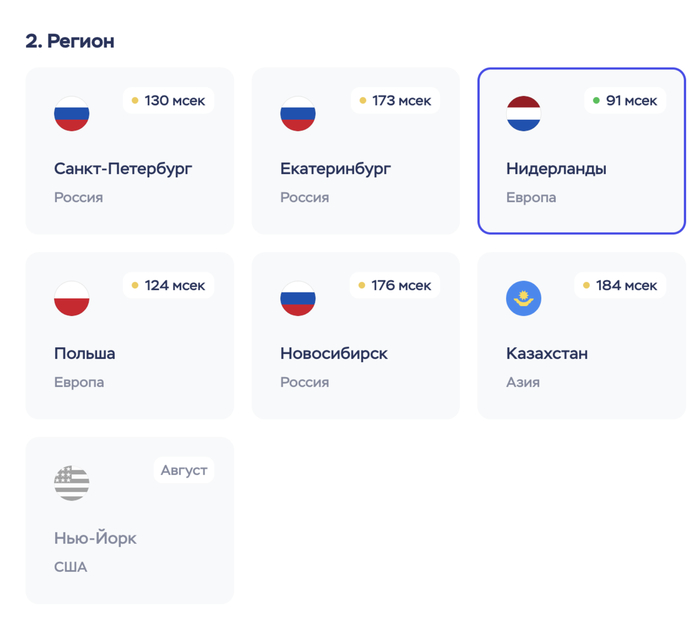Image resolution: width=700 pixels, height=617 pixels.
Task: Click the disabled Нью-Йорк region card
Action: click(x=129, y=540)
